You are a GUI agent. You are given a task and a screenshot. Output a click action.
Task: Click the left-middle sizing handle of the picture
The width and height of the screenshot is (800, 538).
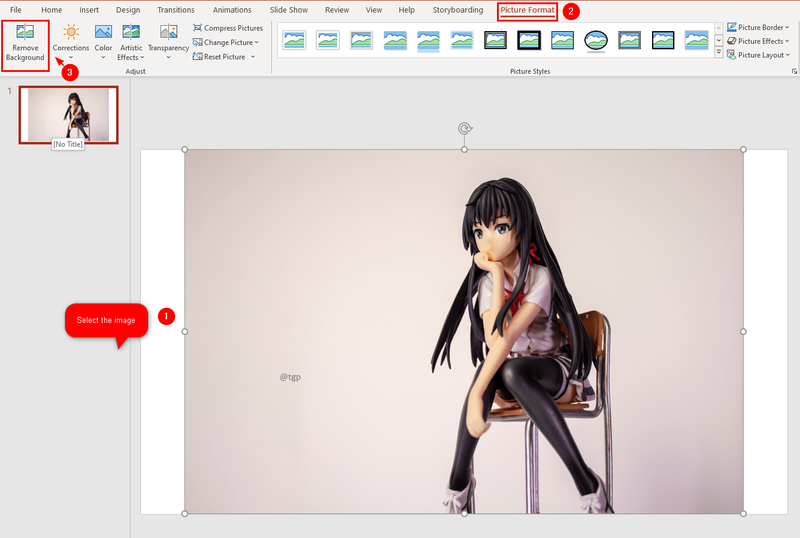pyautogui.click(x=185, y=331)
